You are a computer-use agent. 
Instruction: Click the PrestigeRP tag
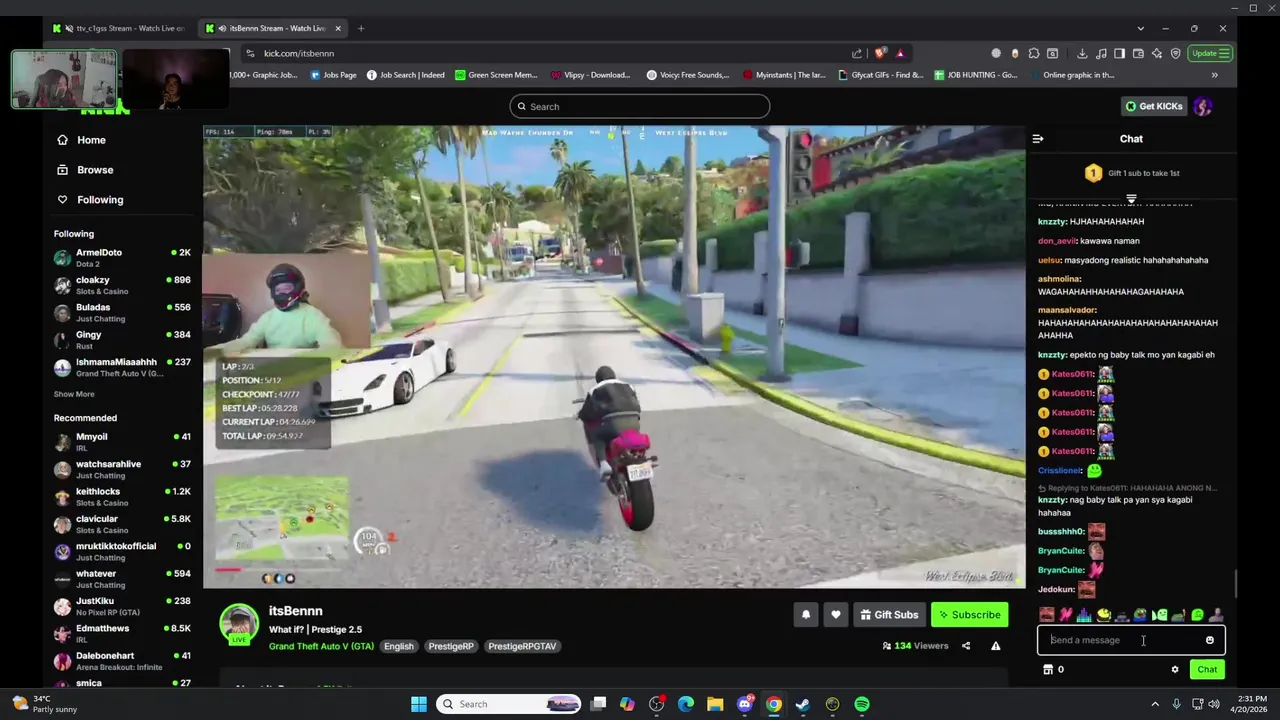pyautogui.click(x=451, y=646)
